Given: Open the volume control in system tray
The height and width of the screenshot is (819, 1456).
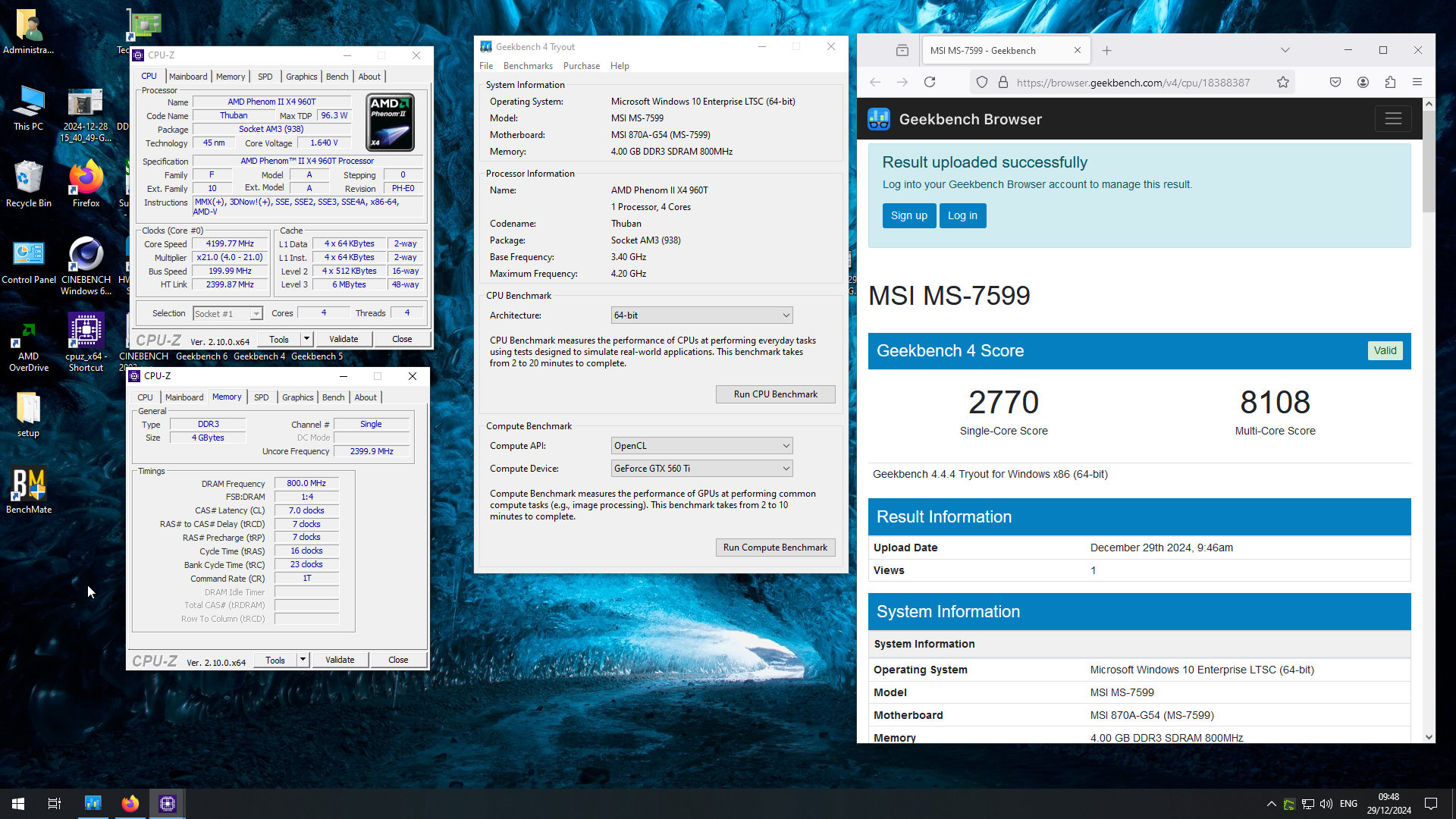Looking at the screenshot, I should pos(1326,804).
